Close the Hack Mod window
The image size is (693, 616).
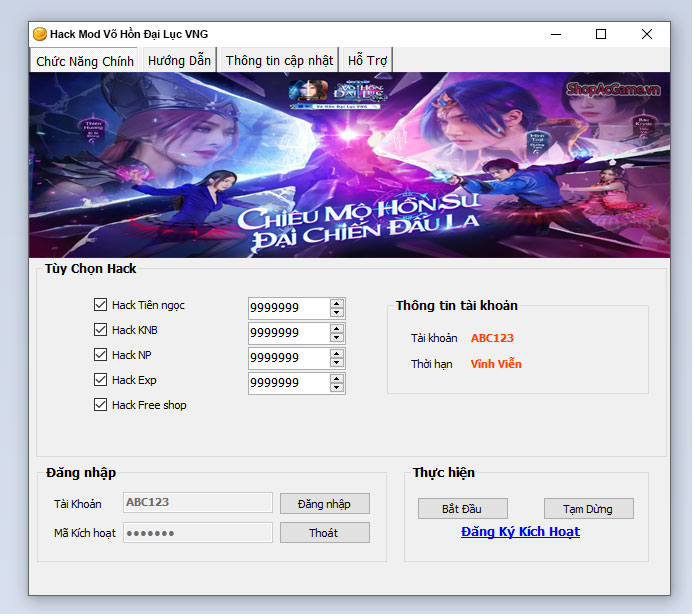pyautogui.click(x=647, y=34)
